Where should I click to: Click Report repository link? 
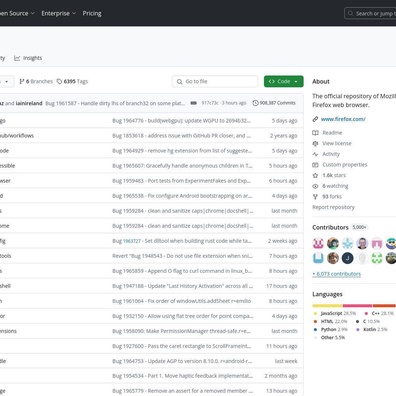[x=333, y=207]
